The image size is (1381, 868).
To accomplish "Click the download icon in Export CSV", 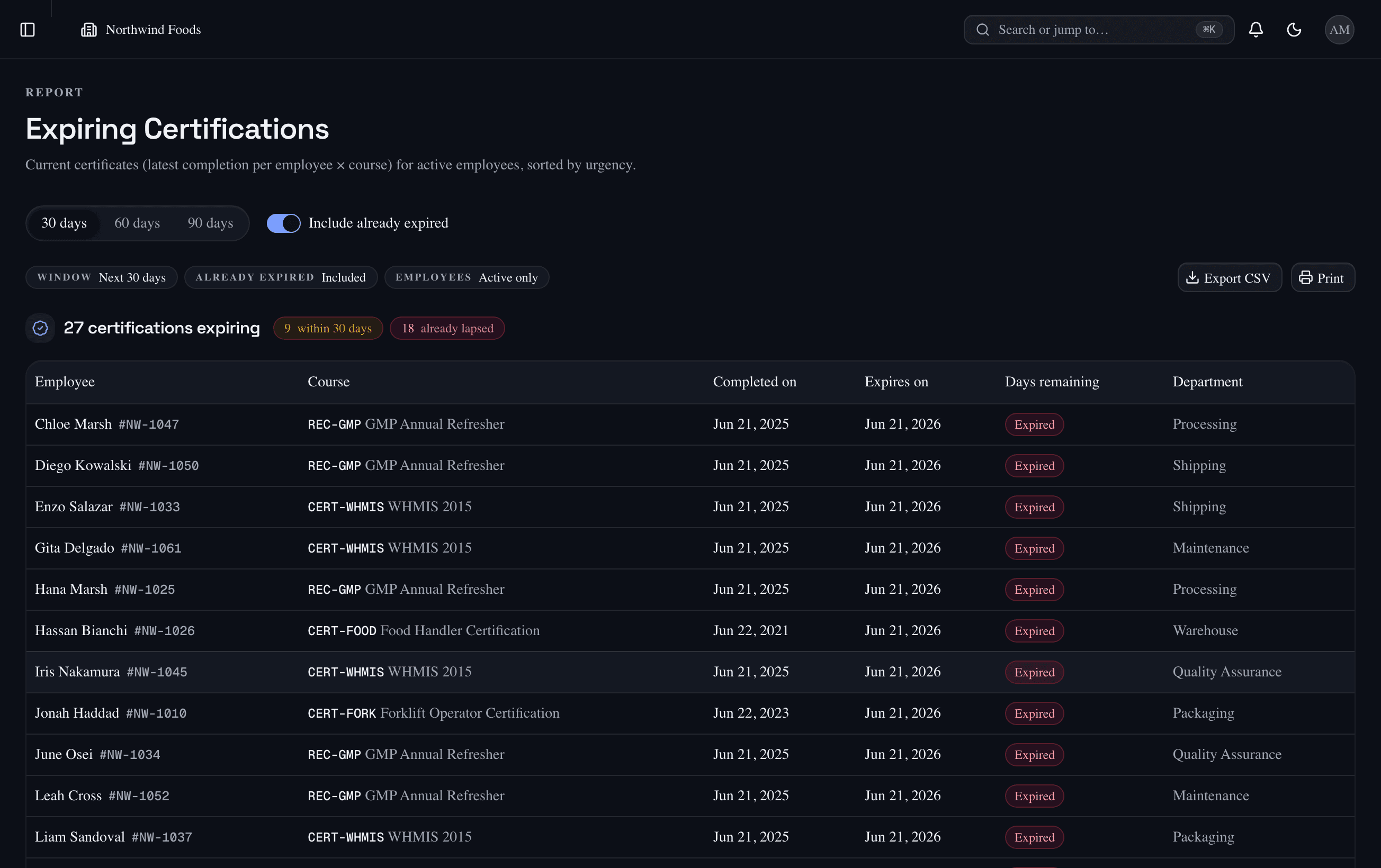I will click(x=1192, y=277).
